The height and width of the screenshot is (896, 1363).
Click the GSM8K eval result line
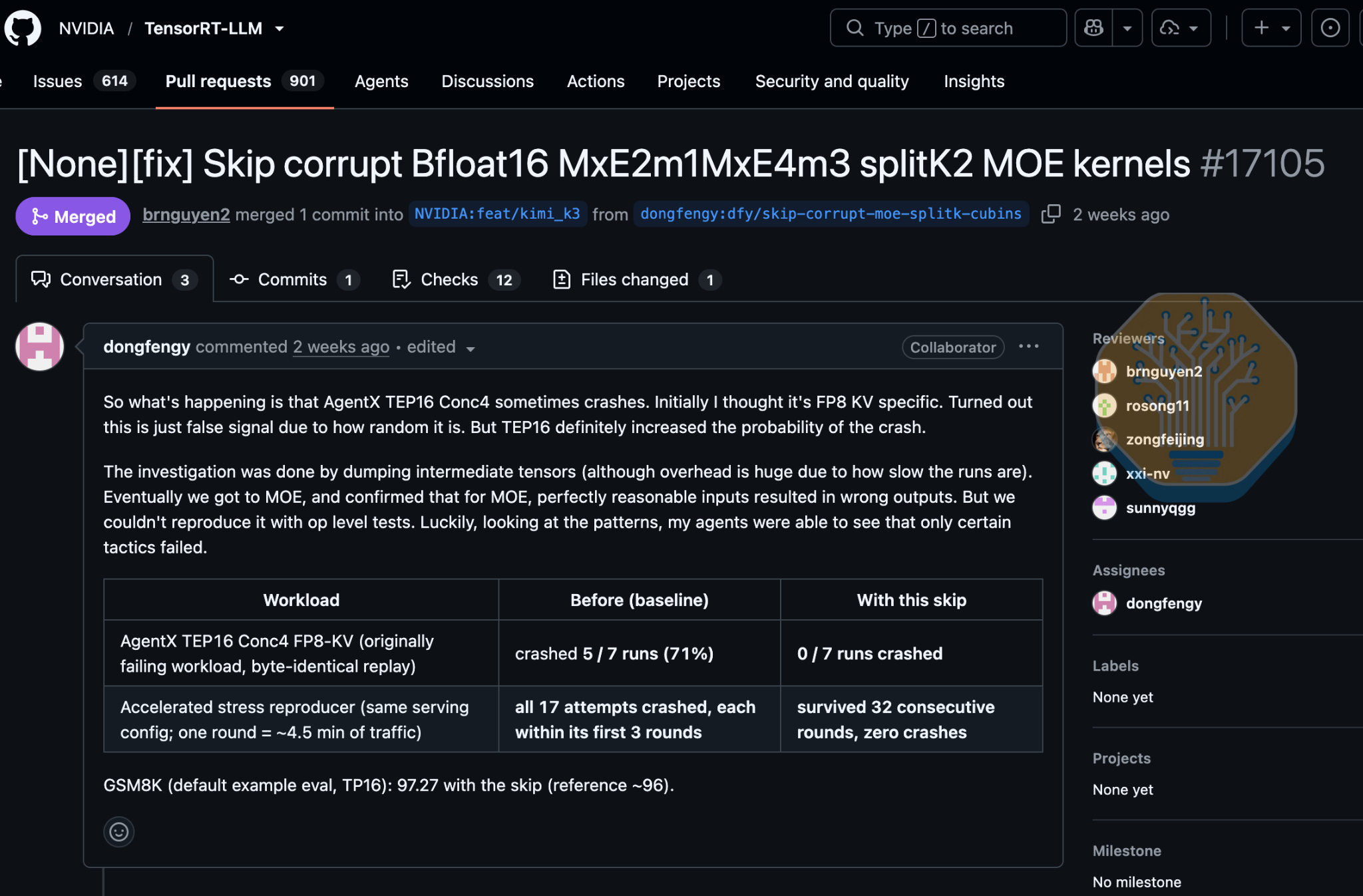tap(389, 785)
